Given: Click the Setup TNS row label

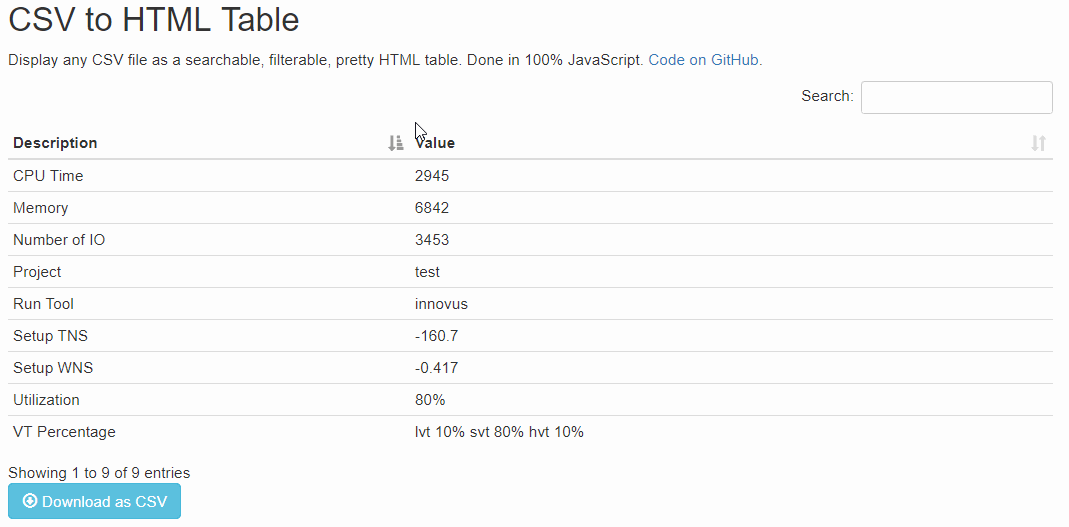Looking at the screenshot, I should pyautogui.click(x=51, y=336).
